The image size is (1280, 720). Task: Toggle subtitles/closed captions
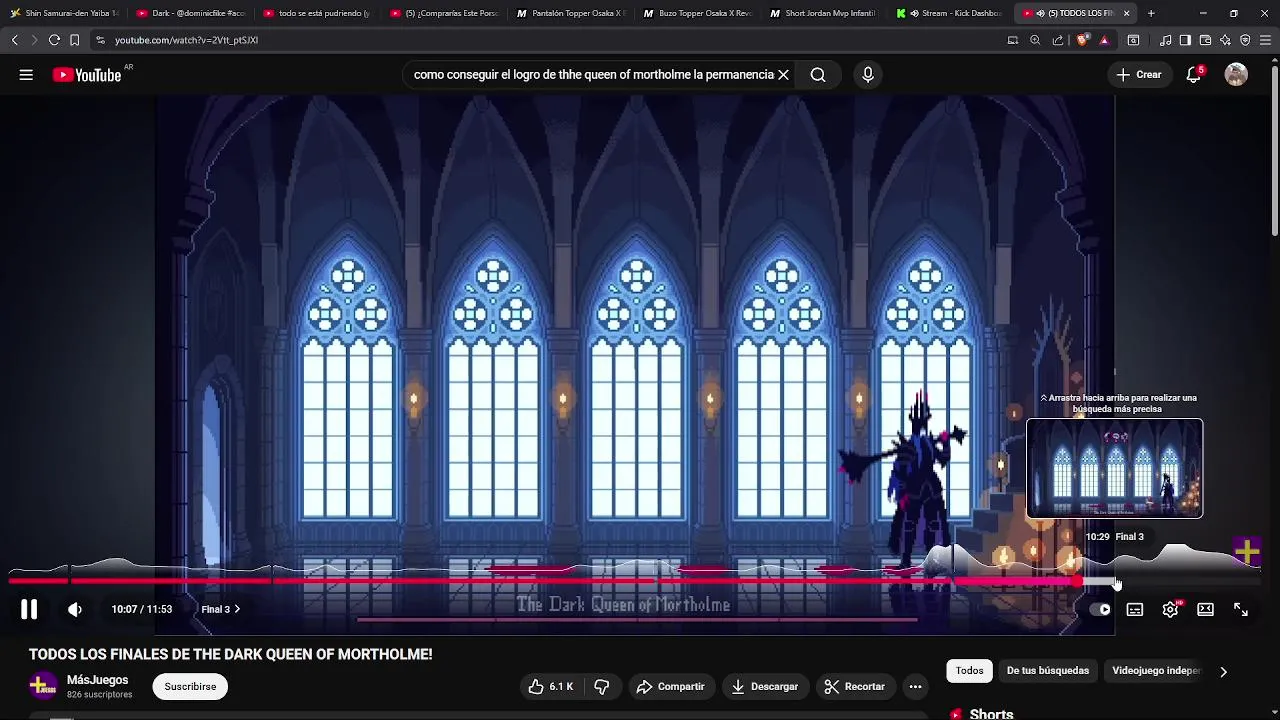click(x=1135, y=609)
